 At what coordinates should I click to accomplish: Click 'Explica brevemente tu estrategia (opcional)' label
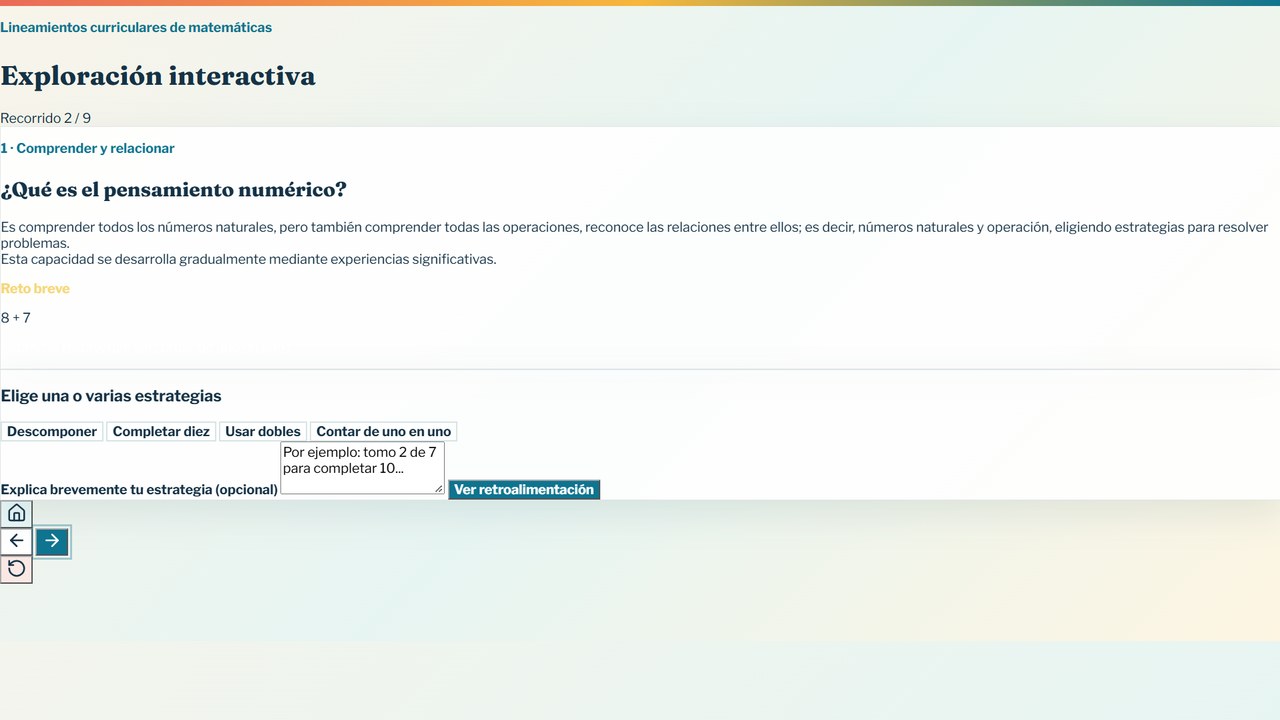pyautogui.click(x=139, y=490)
